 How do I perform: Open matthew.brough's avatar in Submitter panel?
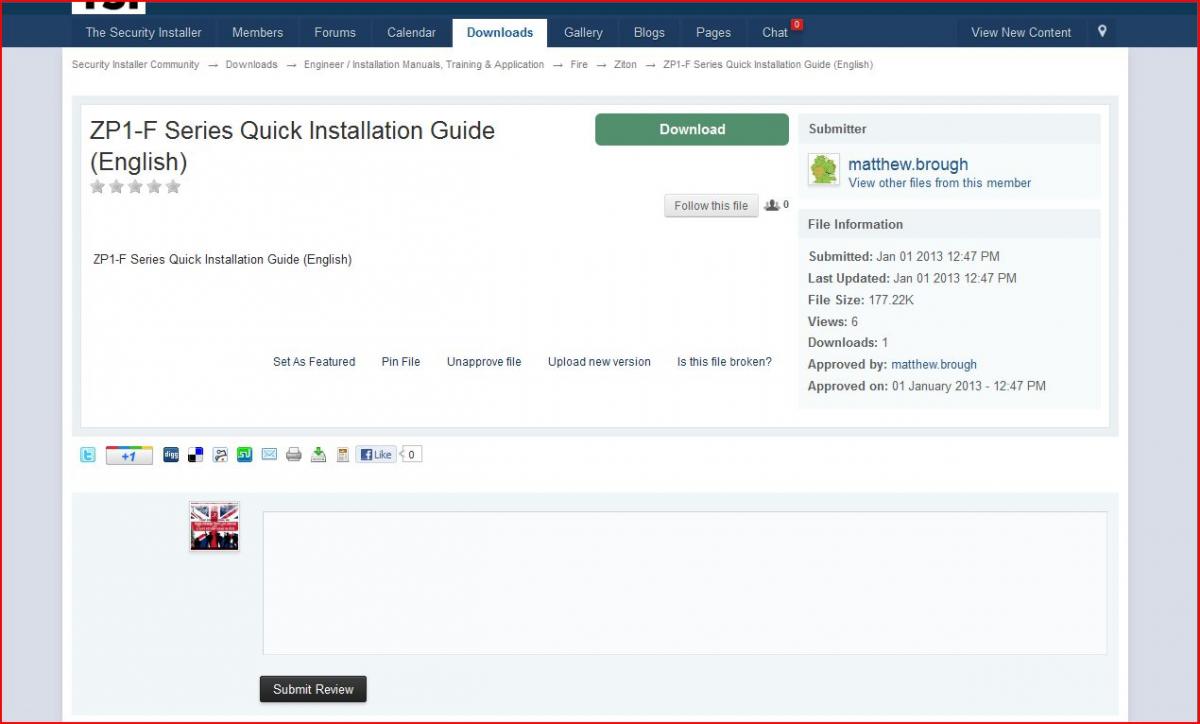(824, 170)
